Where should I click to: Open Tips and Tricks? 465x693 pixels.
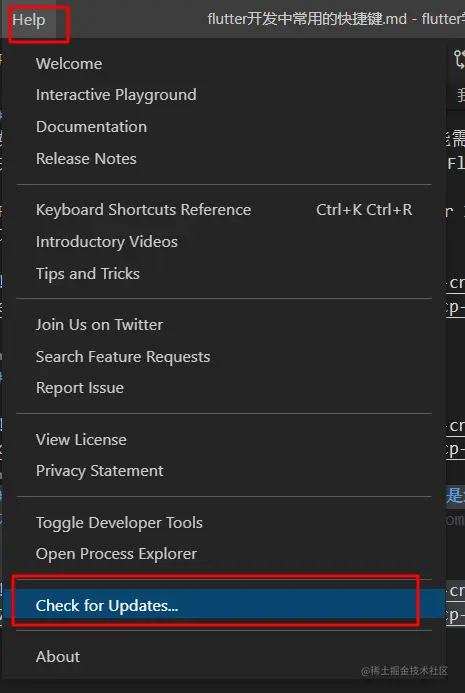224,274
